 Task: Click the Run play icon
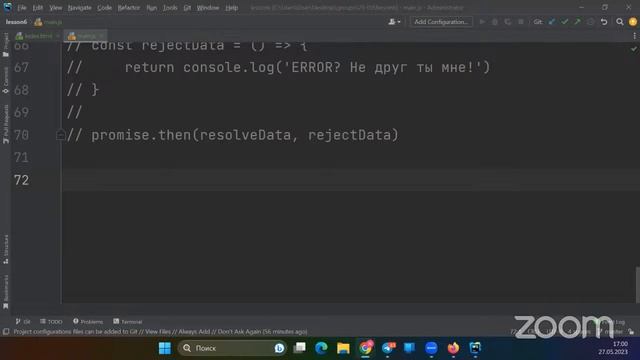click(x=482, y=22)
